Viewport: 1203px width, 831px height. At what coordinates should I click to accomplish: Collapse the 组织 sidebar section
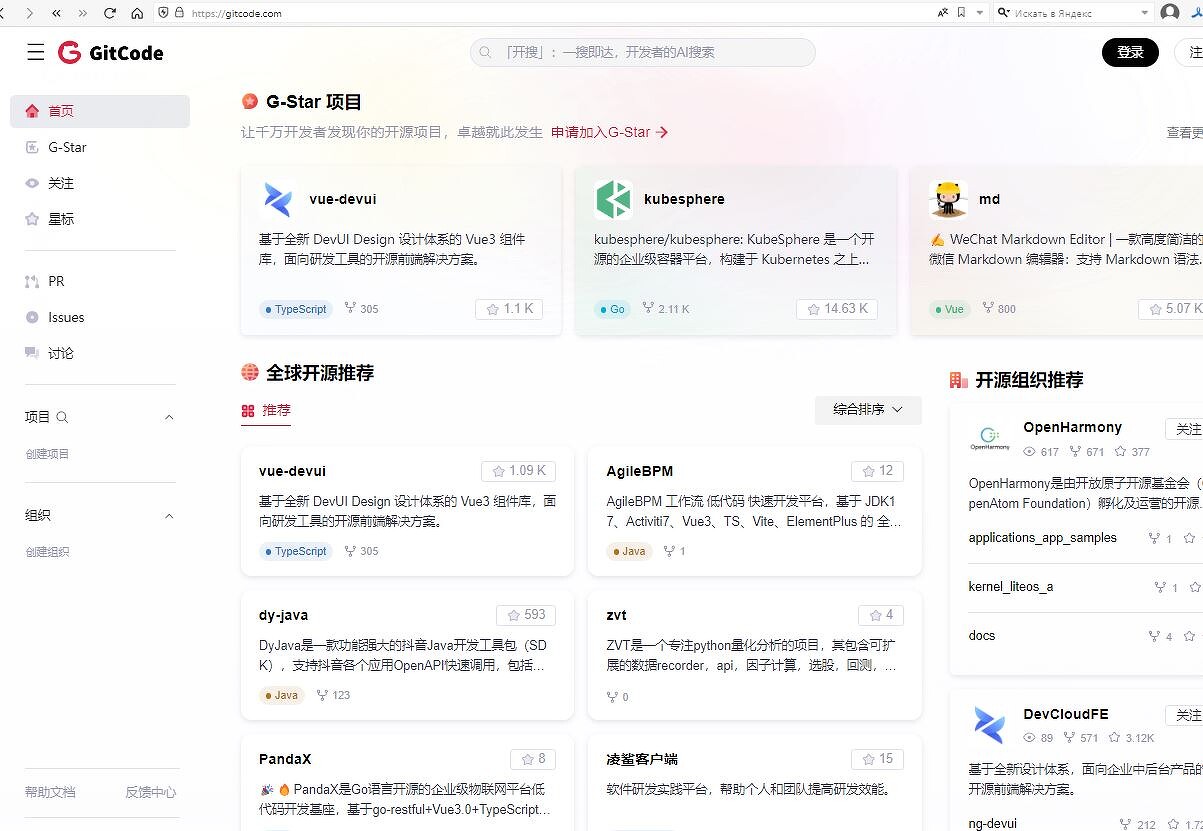pyautogui.click(x=169, y=516)
